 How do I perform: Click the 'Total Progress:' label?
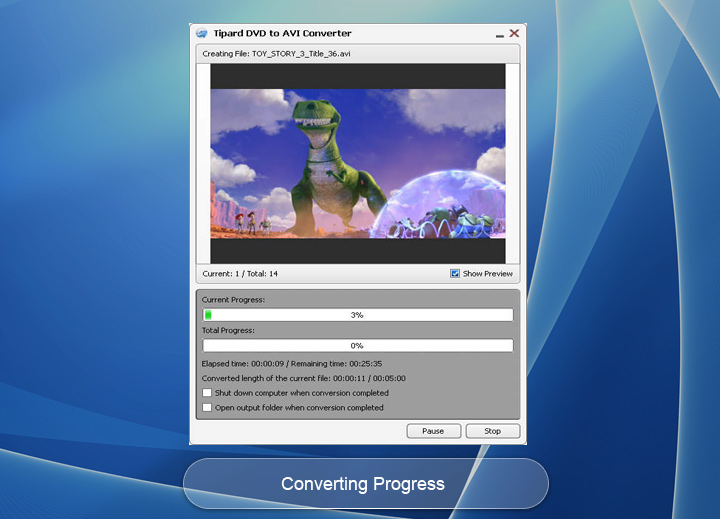pos(228,330)
